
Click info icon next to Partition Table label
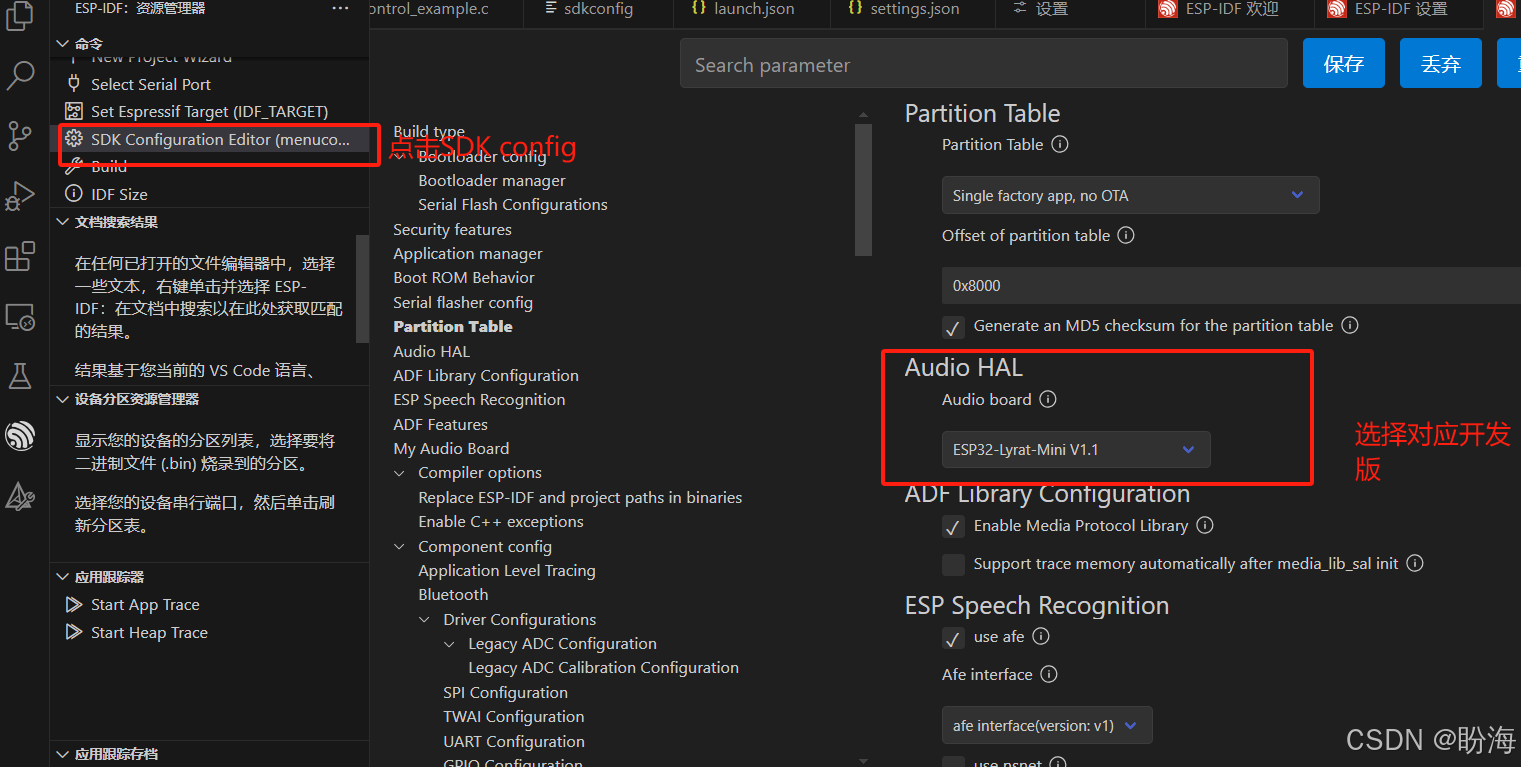coord(1060,144)
